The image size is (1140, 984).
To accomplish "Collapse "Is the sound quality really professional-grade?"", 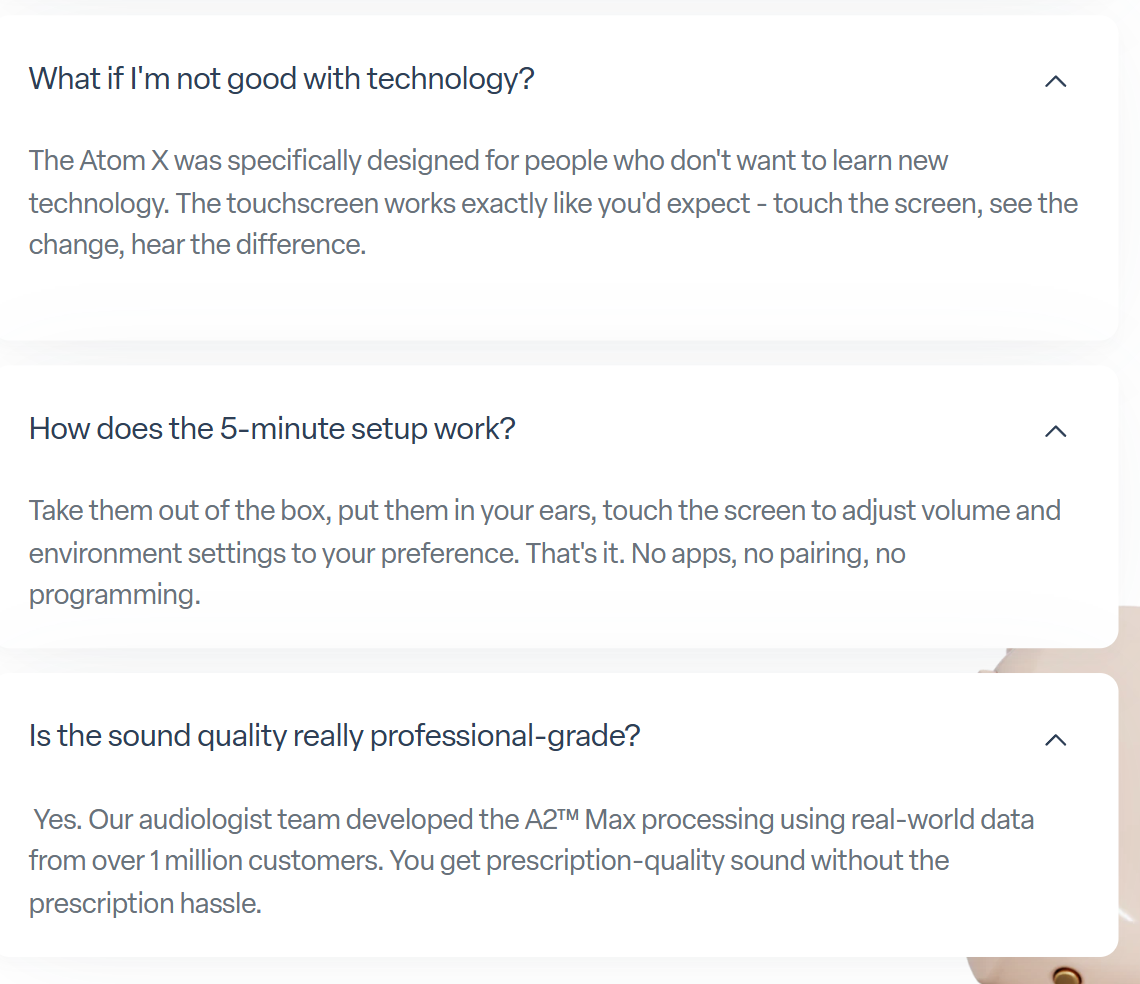I will (334, 736).
